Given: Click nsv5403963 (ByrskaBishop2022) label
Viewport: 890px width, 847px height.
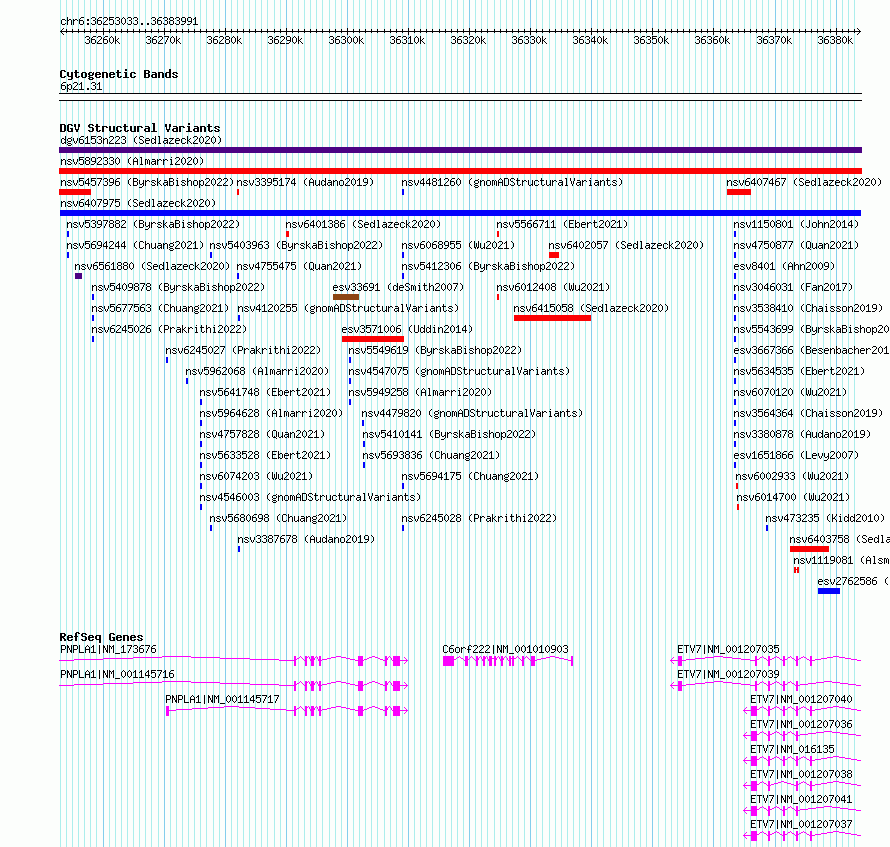Looking at the screenshot, I should pyautogui.click(x=296, y=245).
